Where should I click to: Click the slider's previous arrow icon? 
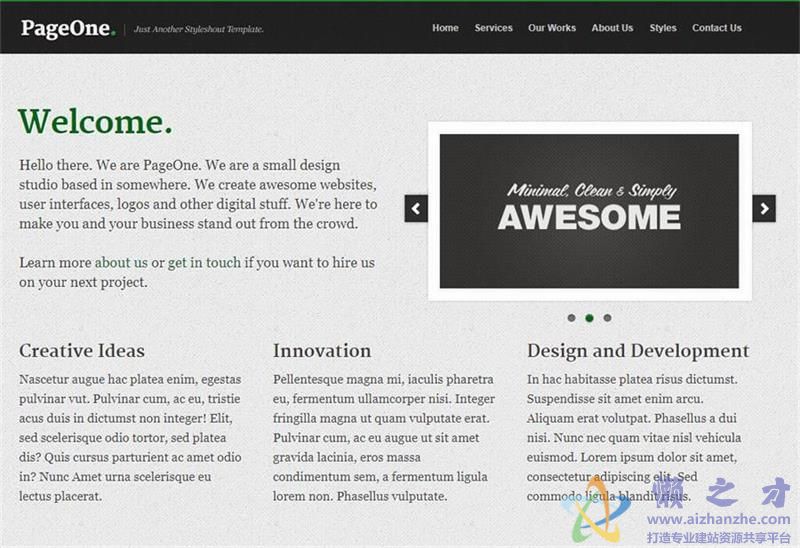point(416,209)
